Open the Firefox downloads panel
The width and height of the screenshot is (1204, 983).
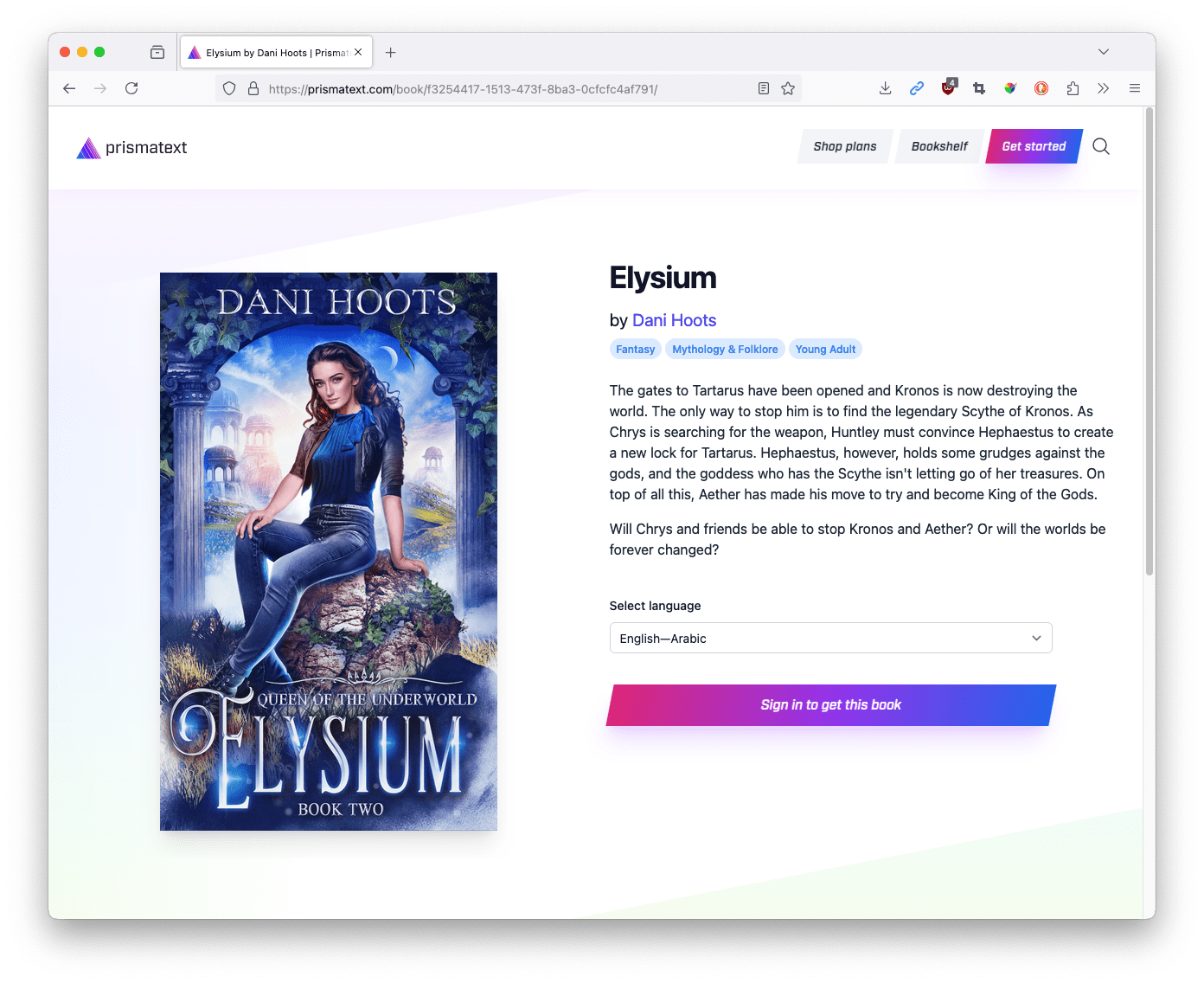click(885, 87)
